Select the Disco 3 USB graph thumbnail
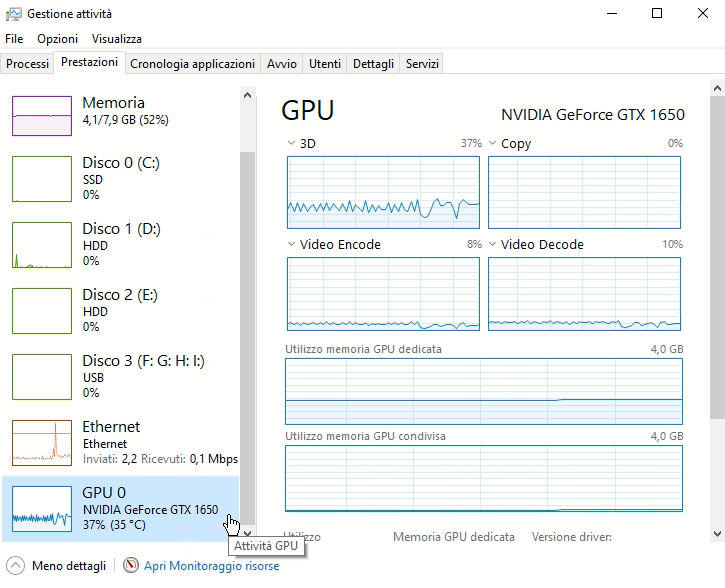The width and height of the screenshot is (725, 588). click(x=42, y=377)
